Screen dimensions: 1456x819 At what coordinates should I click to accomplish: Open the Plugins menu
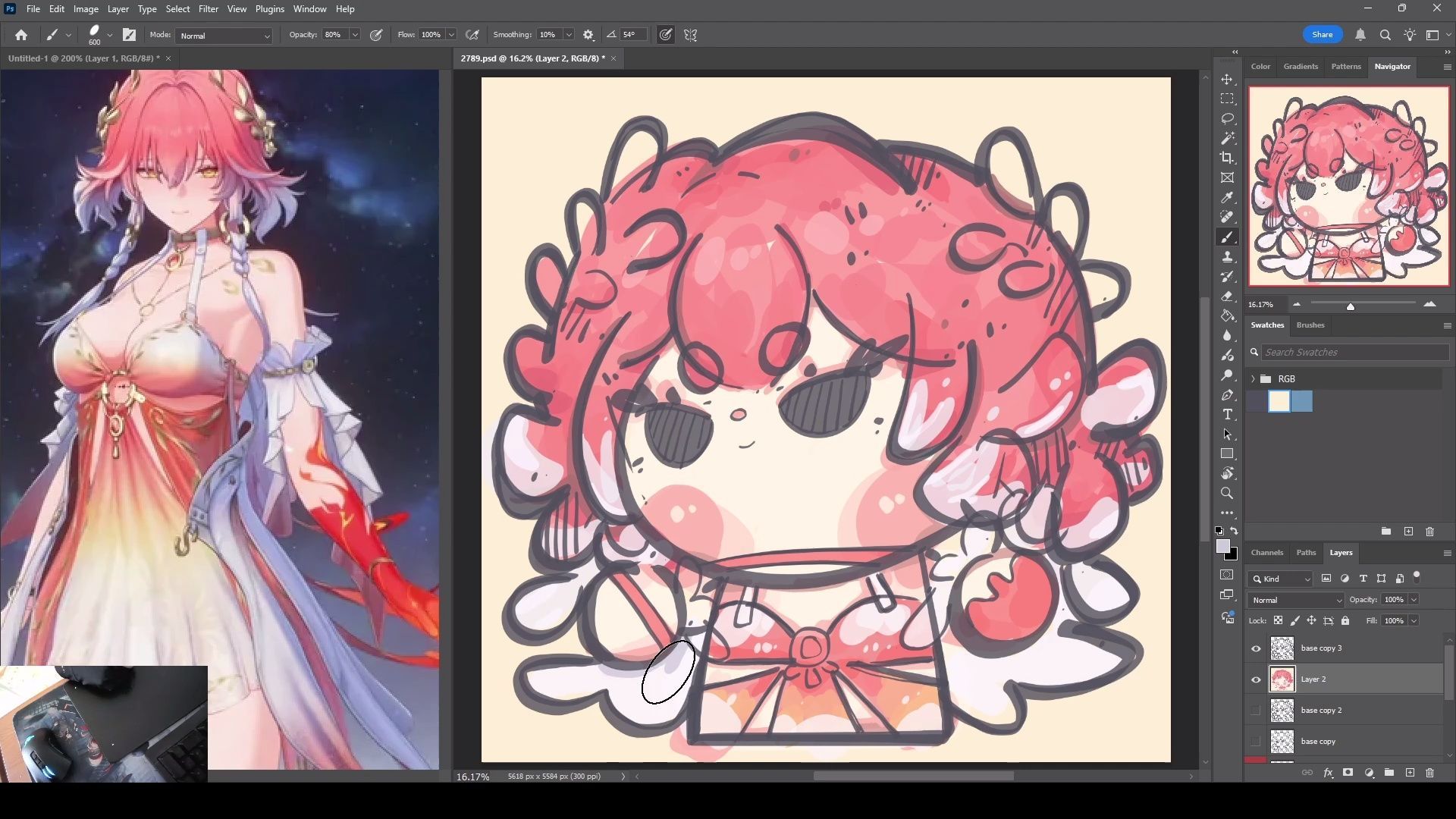269,9
